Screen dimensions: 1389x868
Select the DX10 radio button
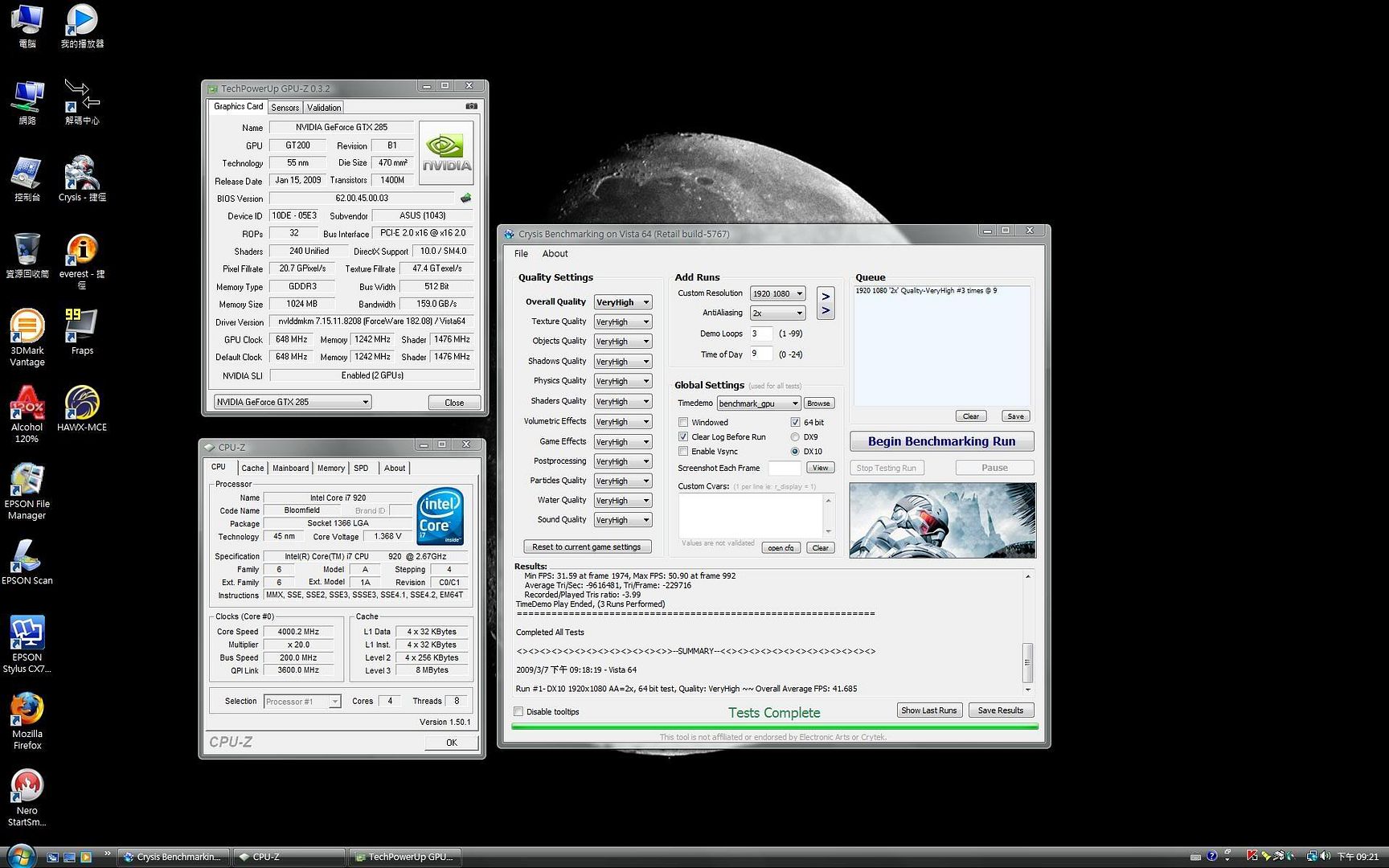(x=795, y=452)
